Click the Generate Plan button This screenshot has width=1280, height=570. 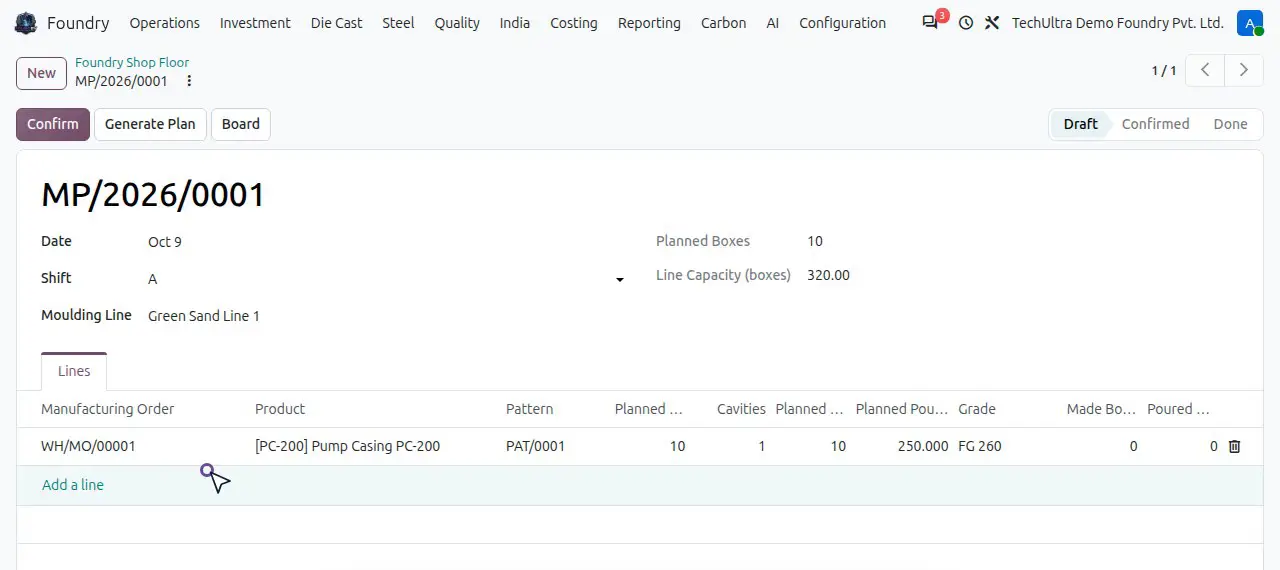150,124
